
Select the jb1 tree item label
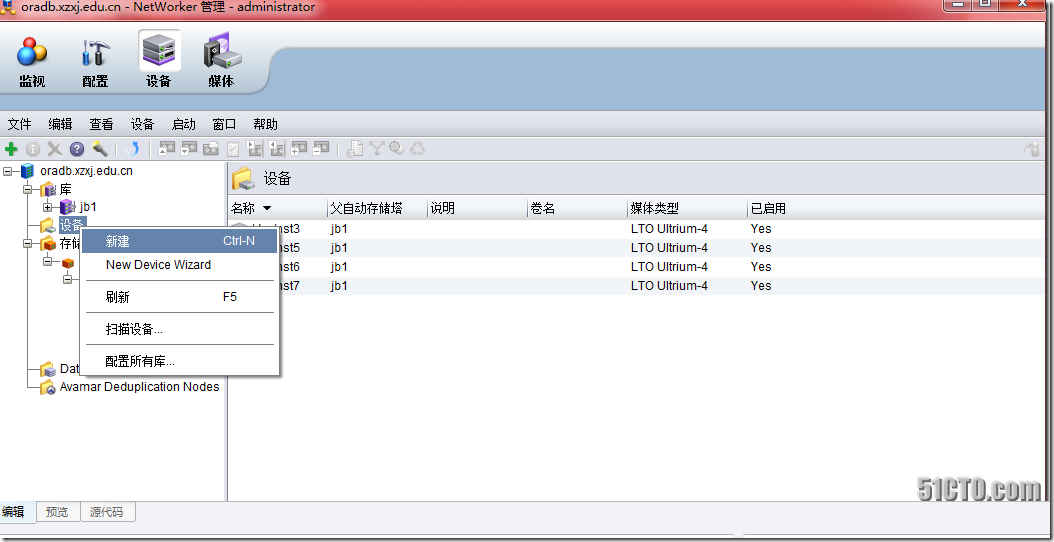[x=88, y=207]
